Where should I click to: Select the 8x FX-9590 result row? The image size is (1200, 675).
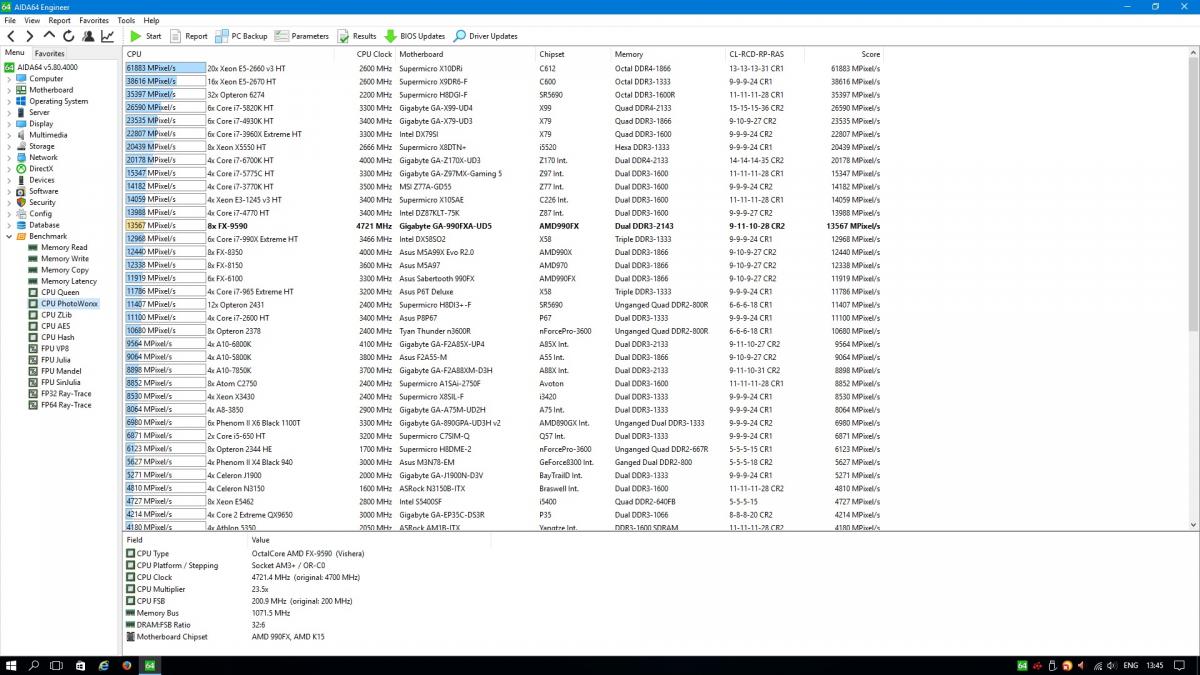pyautogui.click(x=503, y=226)
